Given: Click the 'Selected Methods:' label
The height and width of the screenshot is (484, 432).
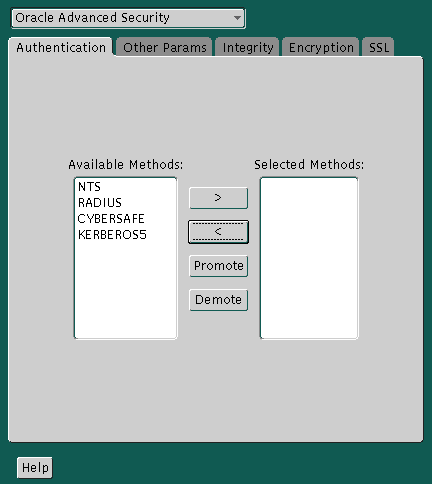Looking at the screenshot, I should click(x=309, y=164).
